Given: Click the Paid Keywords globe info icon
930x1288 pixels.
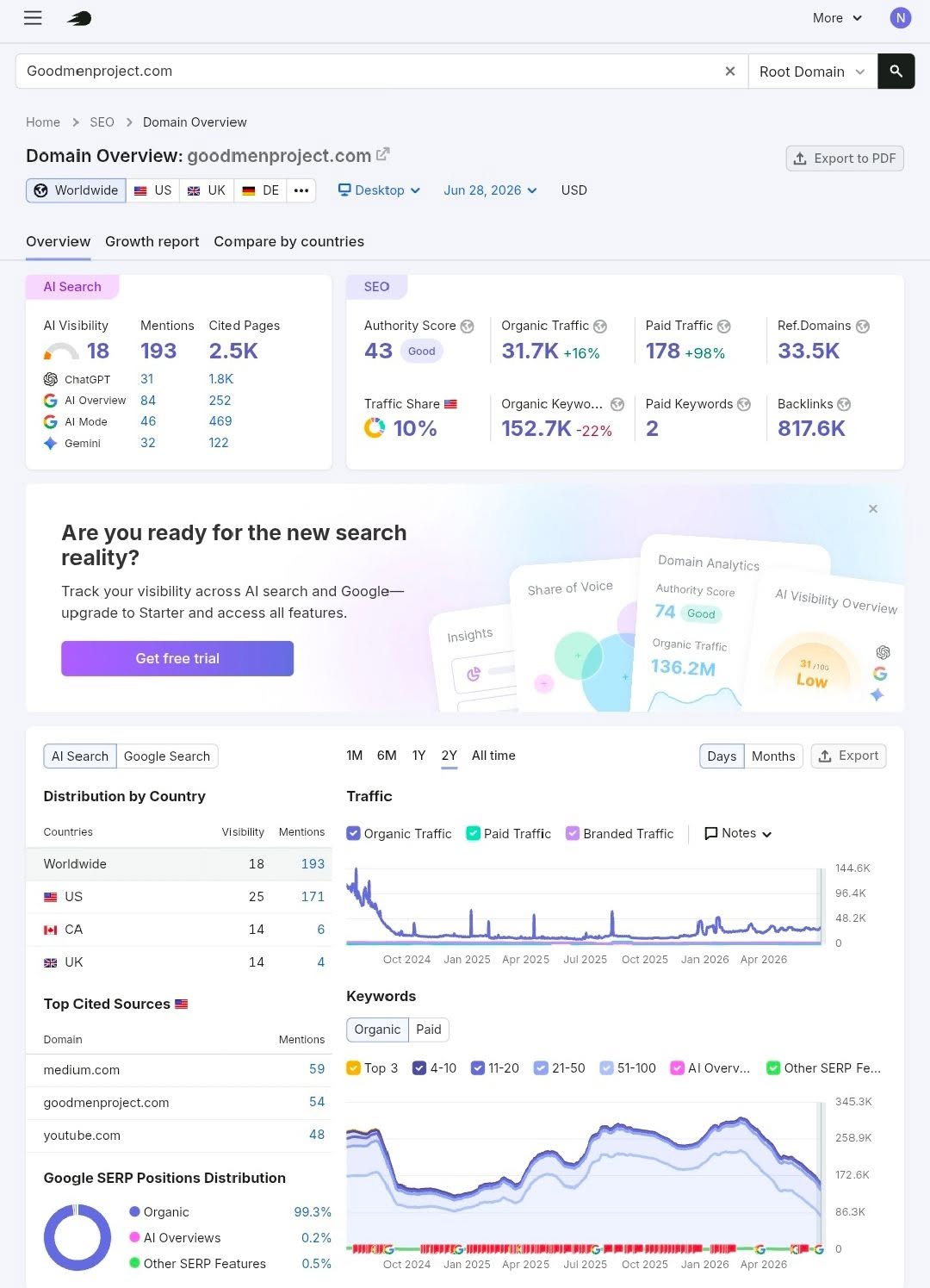Looking at the screenshot, I should pyautogui.click(x=744, y=405).
